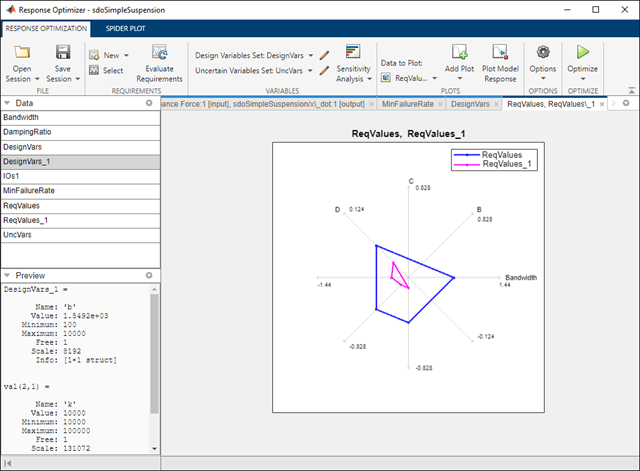Switch to the MinFailureRate plot tab

coord(408,104)
